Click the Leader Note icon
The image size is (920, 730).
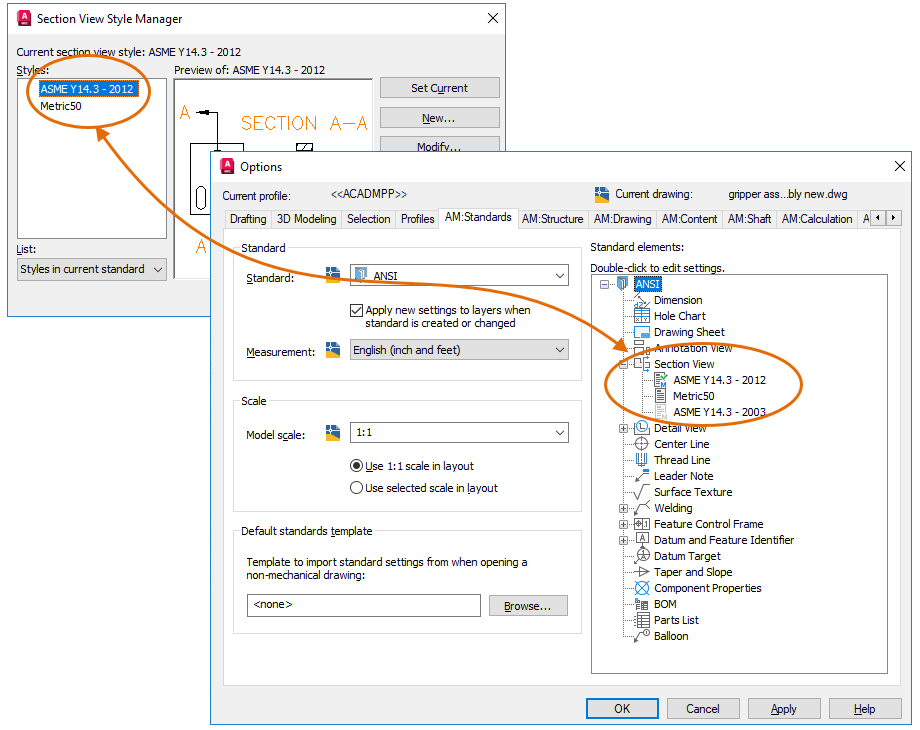[x=641, y=476]
